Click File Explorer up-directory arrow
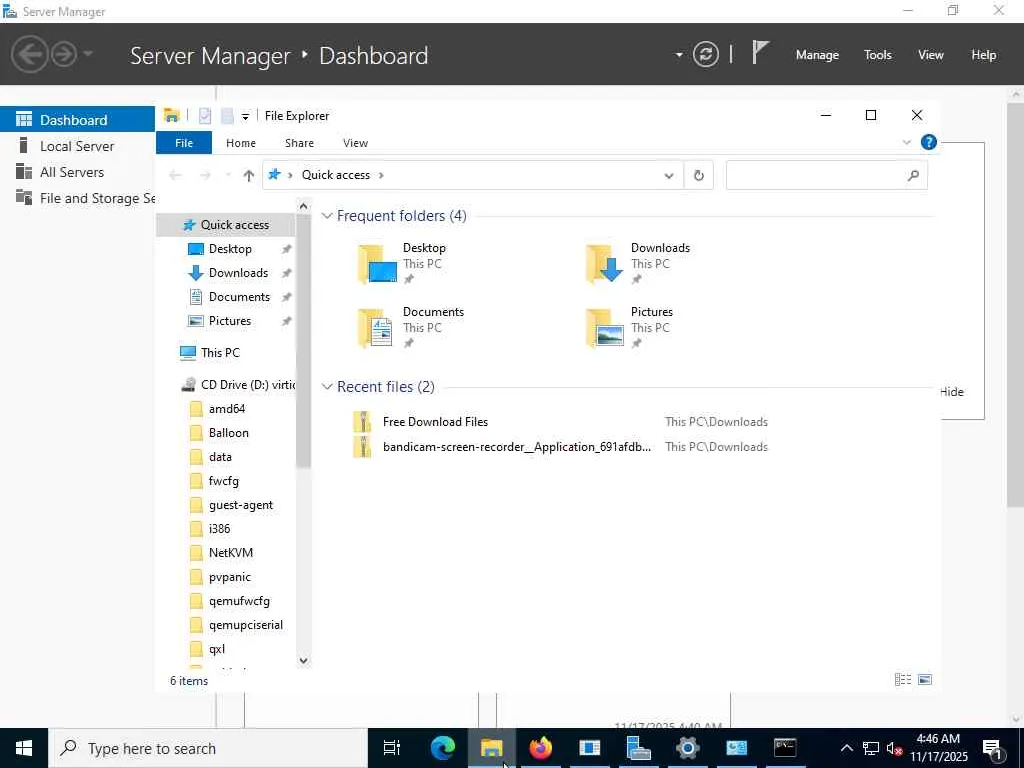Image resolution: width=1024 pixels, height=768 pixels. click(x=248, y=175)
